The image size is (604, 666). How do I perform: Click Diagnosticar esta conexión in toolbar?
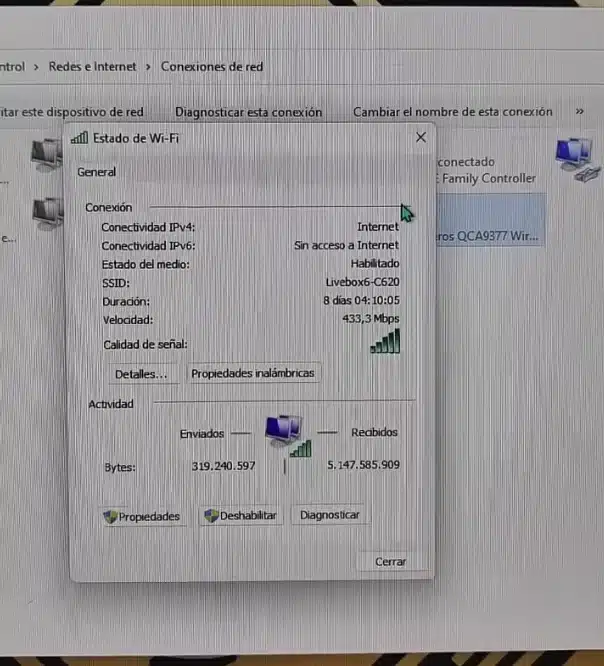(x=248, y=112)
